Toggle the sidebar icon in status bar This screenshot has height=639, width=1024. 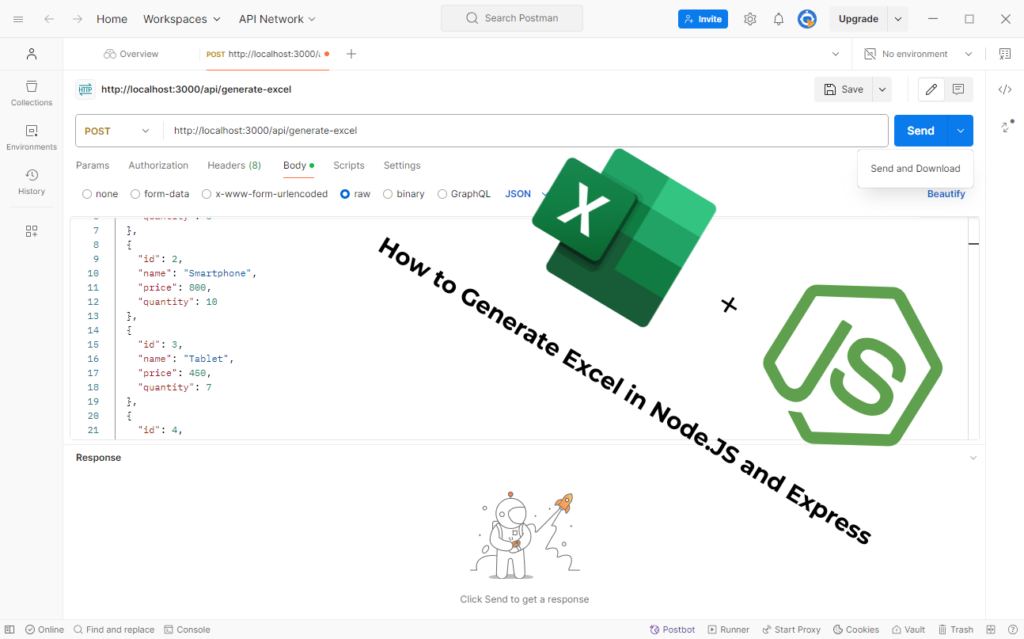tap(10, 629)
